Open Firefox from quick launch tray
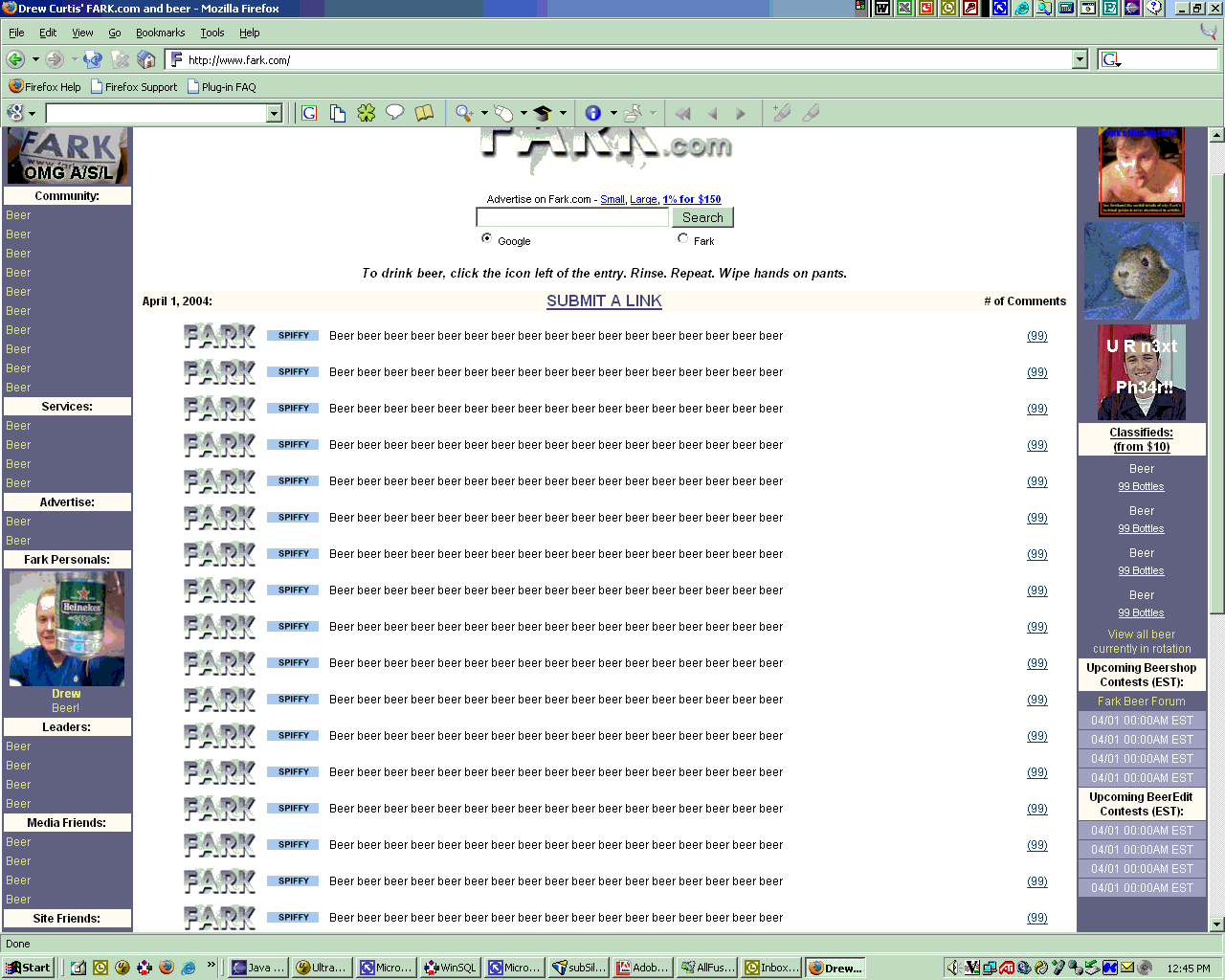The image size is (1225, 980). 167,968
